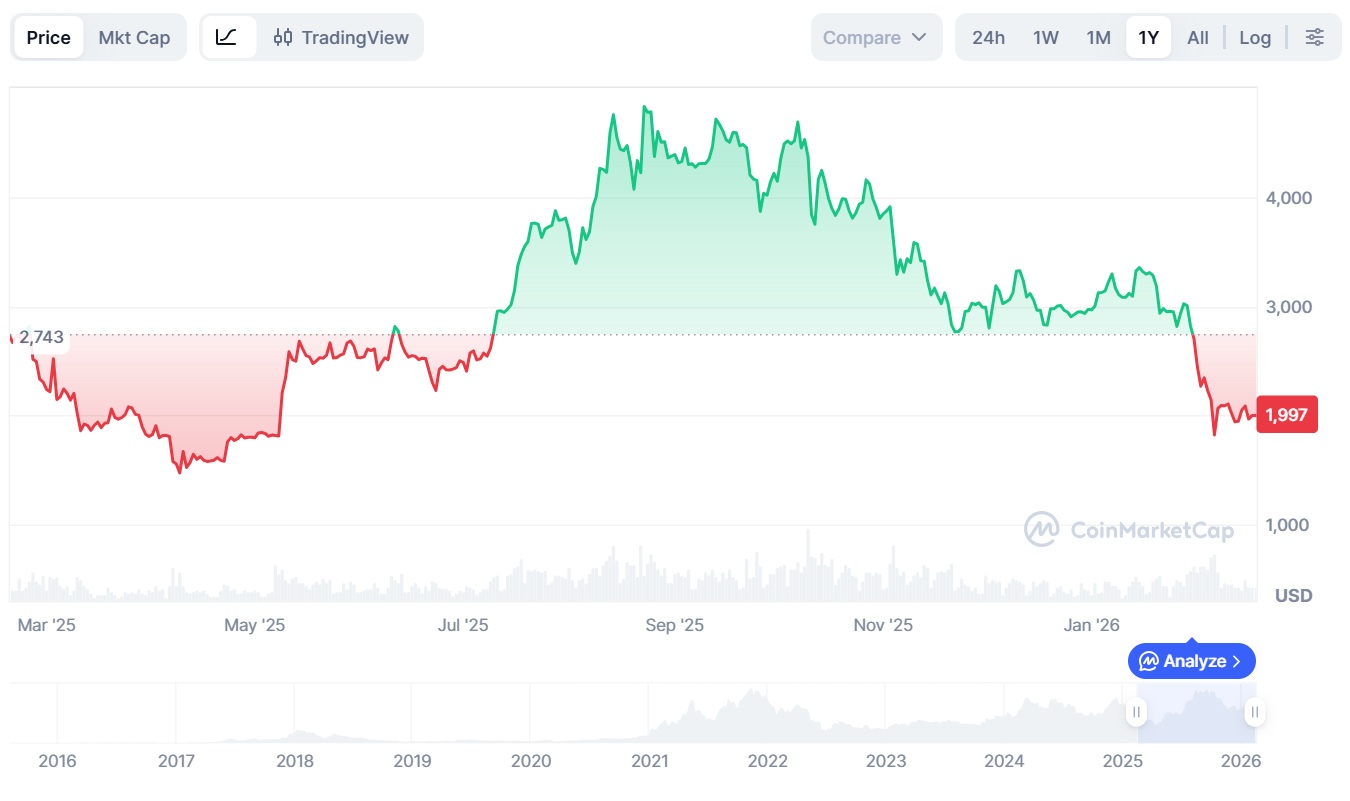Switch to Mkt Cap view
Viewport: 1350px width, 801px height.
[134, 37]
